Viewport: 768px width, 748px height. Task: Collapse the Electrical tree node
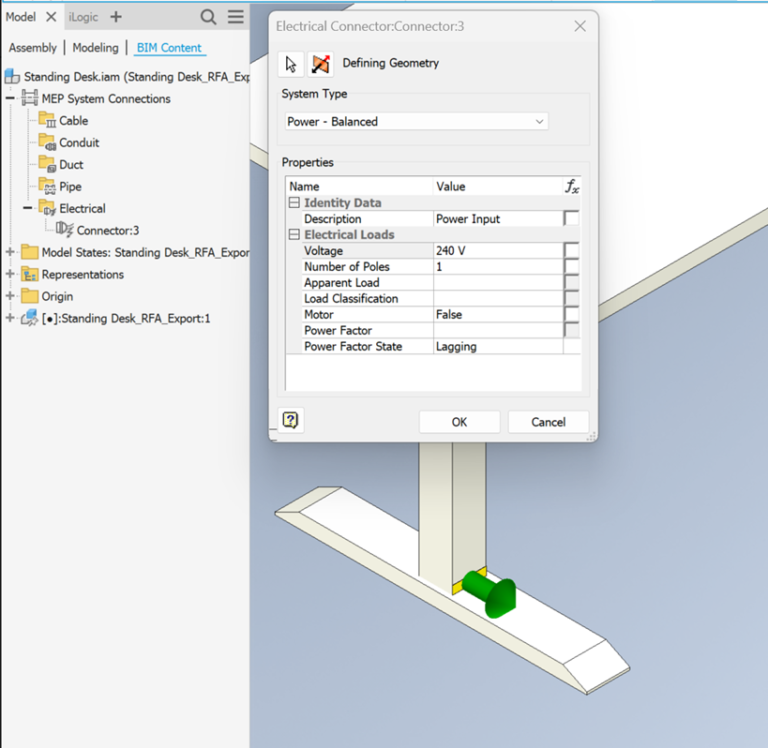point(27,208)
